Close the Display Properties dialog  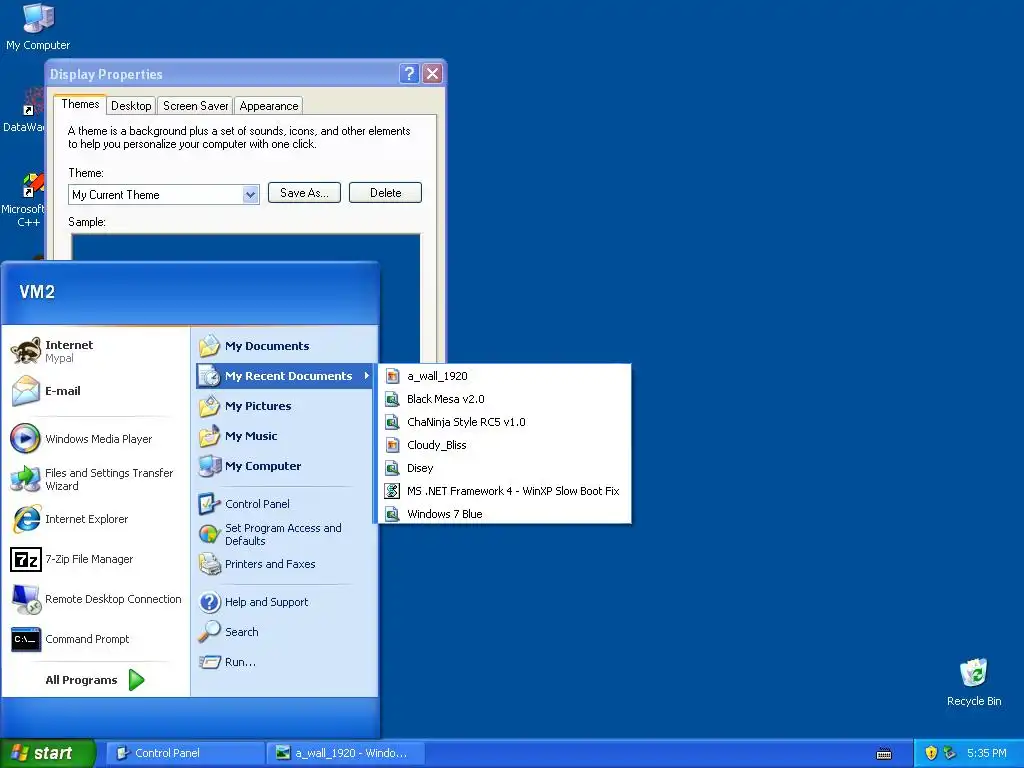point(432,73)
